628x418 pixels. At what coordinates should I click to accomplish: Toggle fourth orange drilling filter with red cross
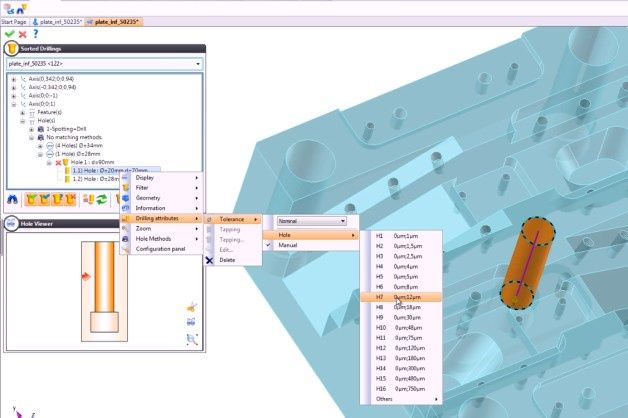tap(70, 199)
